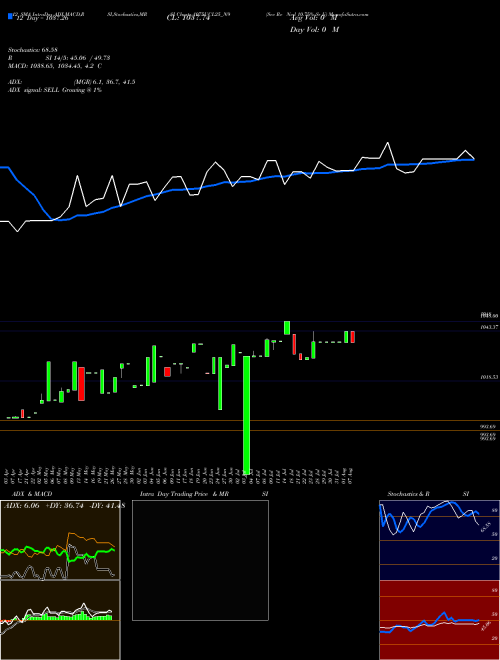Click the 1043.37 price level label

tap(489, 327)
